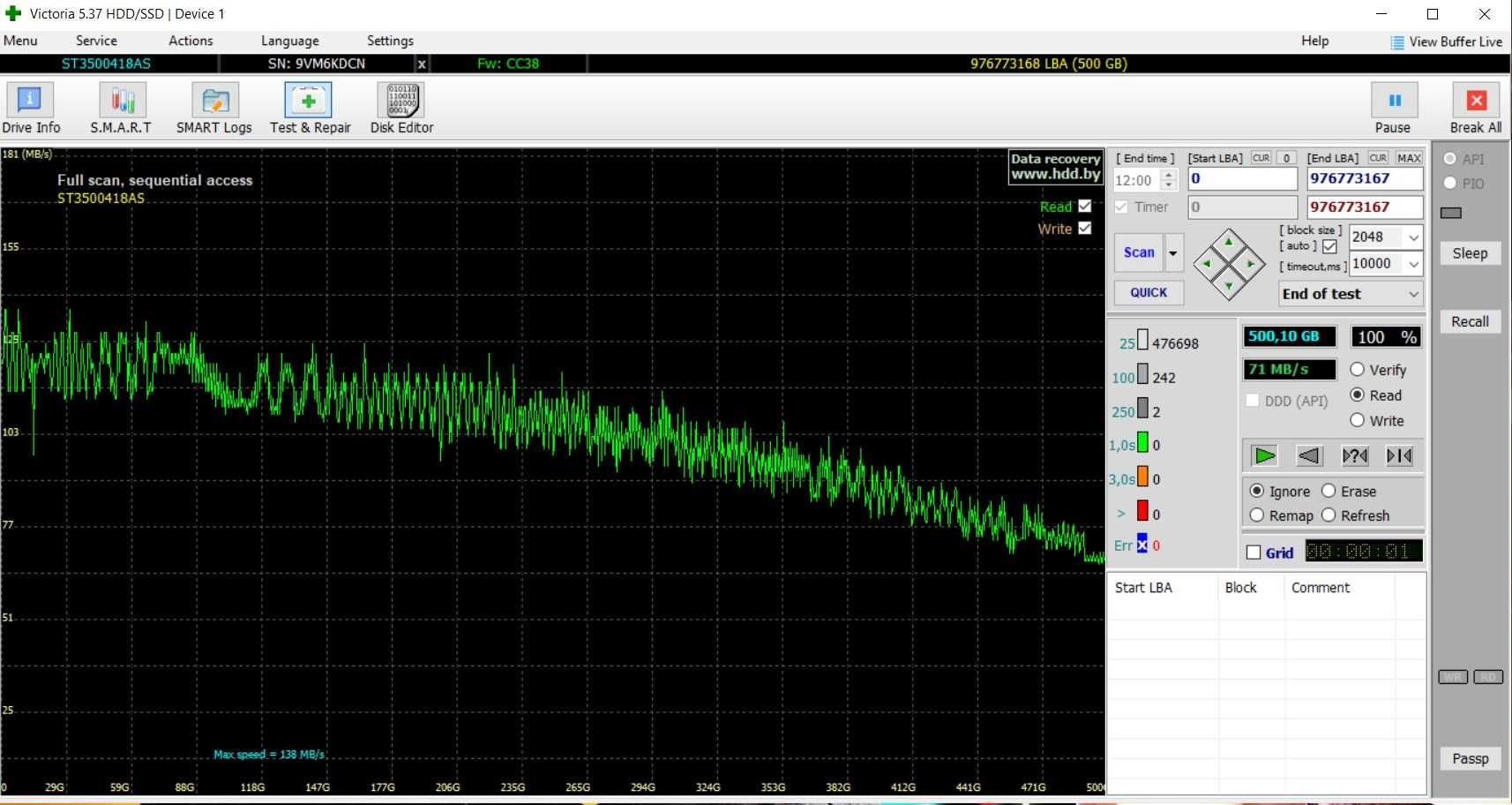Open the Language menu
This screenshot has height=805, width=1512.
pos(290,41)
